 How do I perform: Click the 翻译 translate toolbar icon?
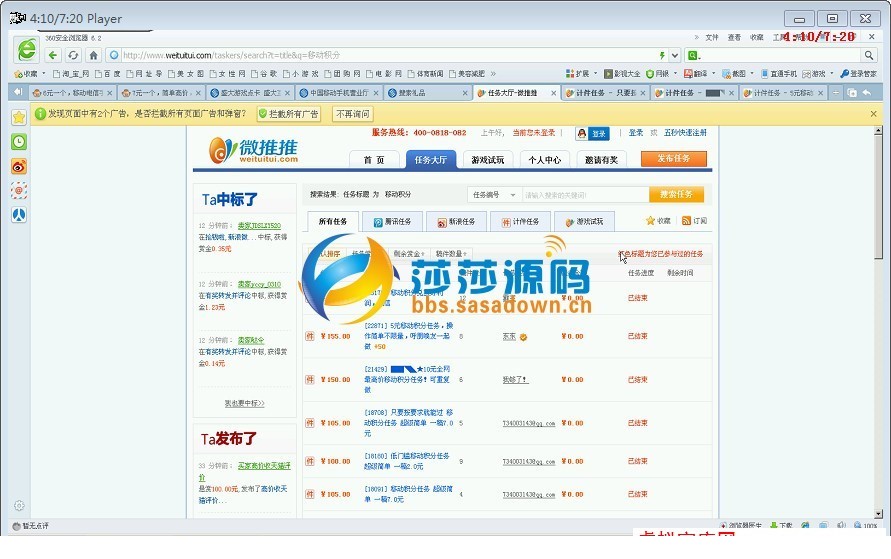pyautogui.click(x=696, y=73)
